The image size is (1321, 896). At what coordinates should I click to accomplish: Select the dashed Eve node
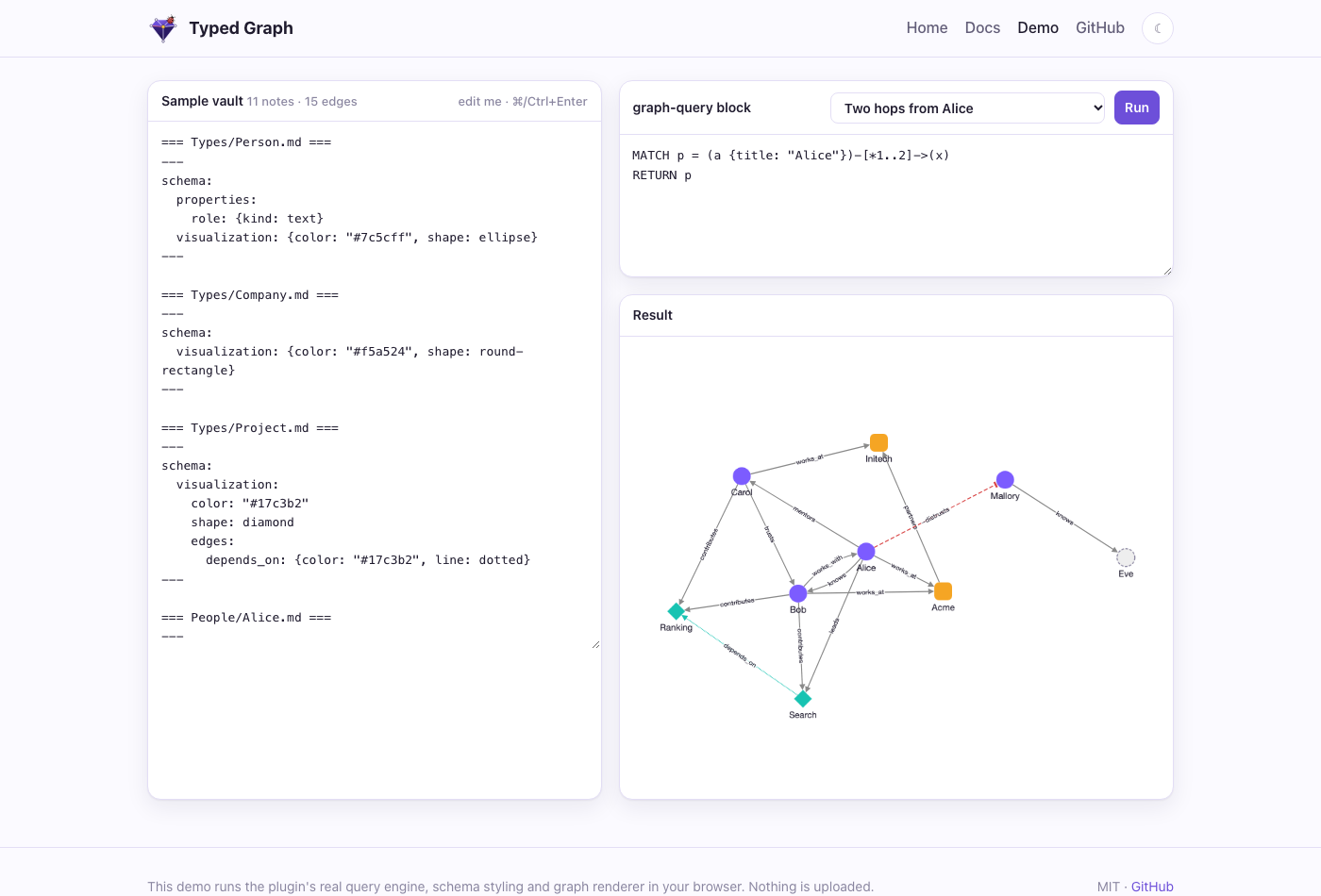1126,557
